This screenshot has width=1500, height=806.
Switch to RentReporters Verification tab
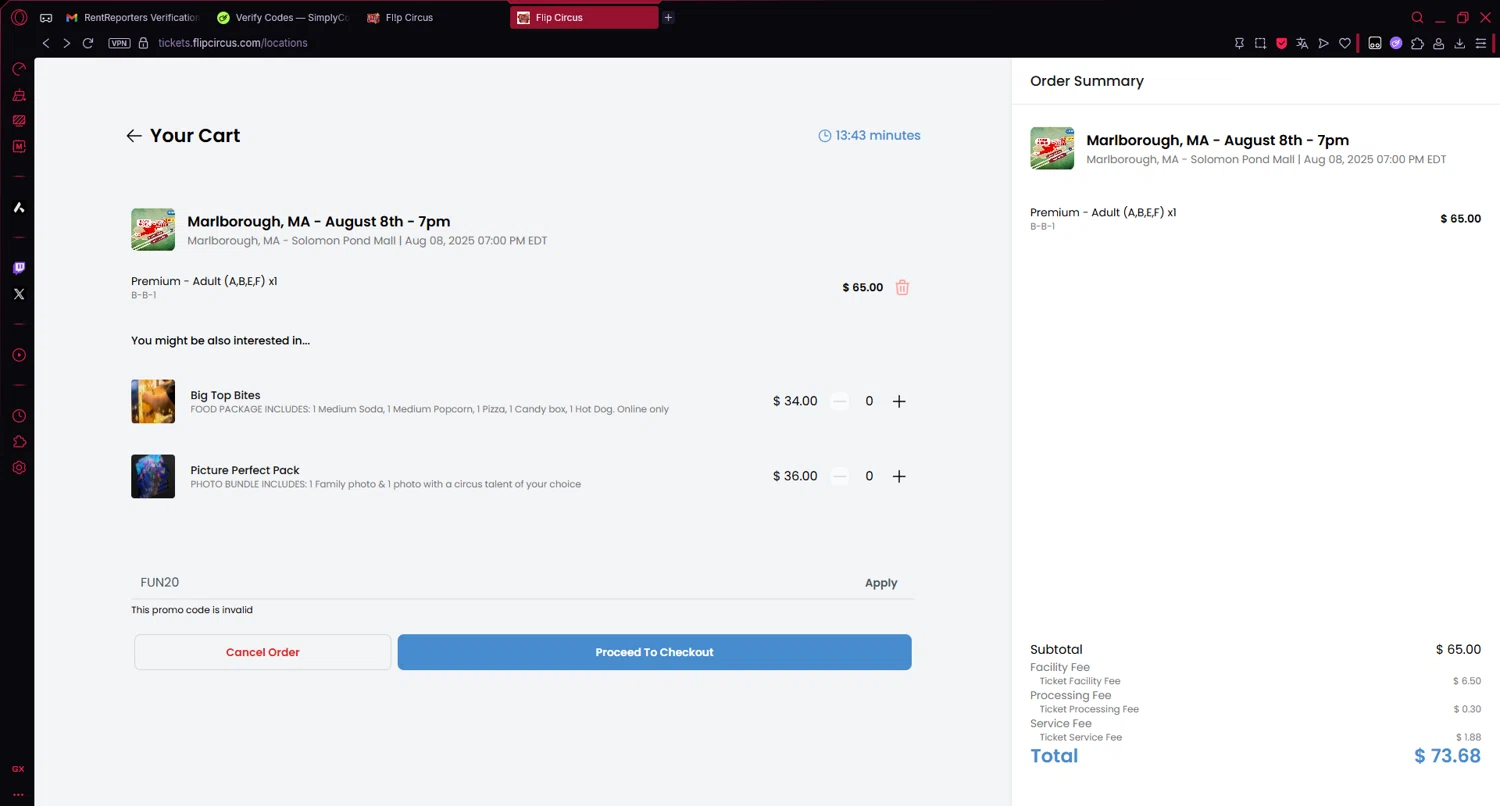[x=133, y=18]
